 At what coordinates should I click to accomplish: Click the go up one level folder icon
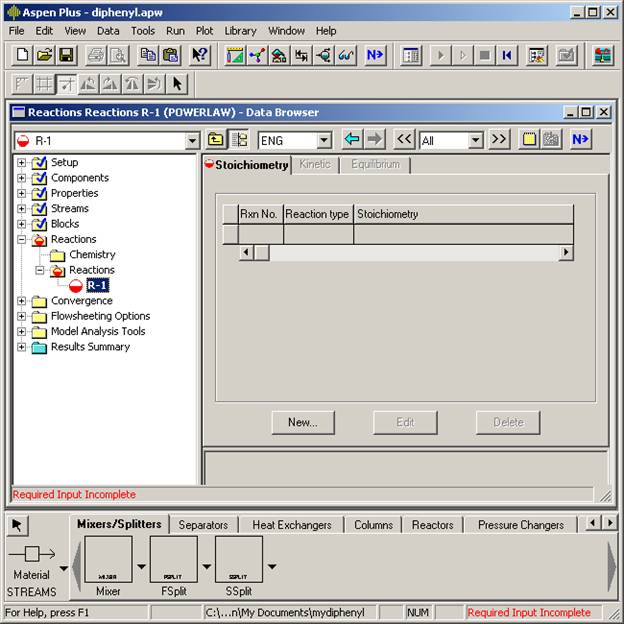click(x=216, y=140)
